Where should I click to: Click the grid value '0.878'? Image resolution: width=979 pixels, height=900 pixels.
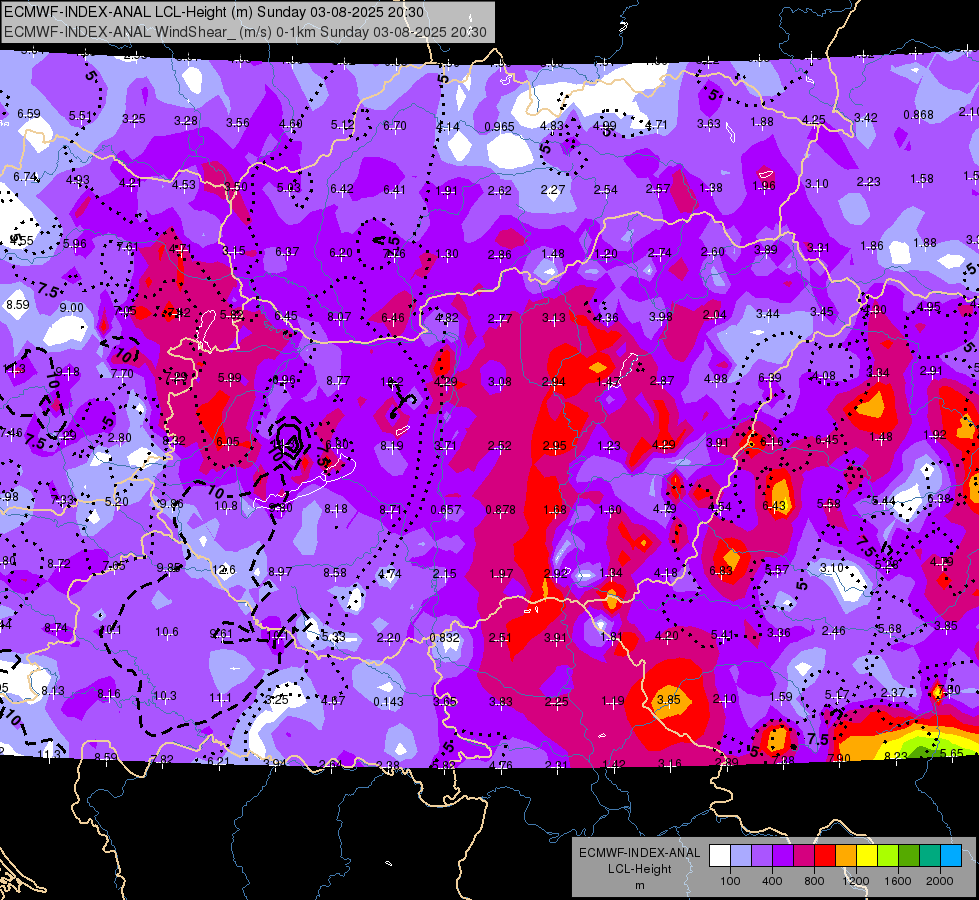pos(501,510)
